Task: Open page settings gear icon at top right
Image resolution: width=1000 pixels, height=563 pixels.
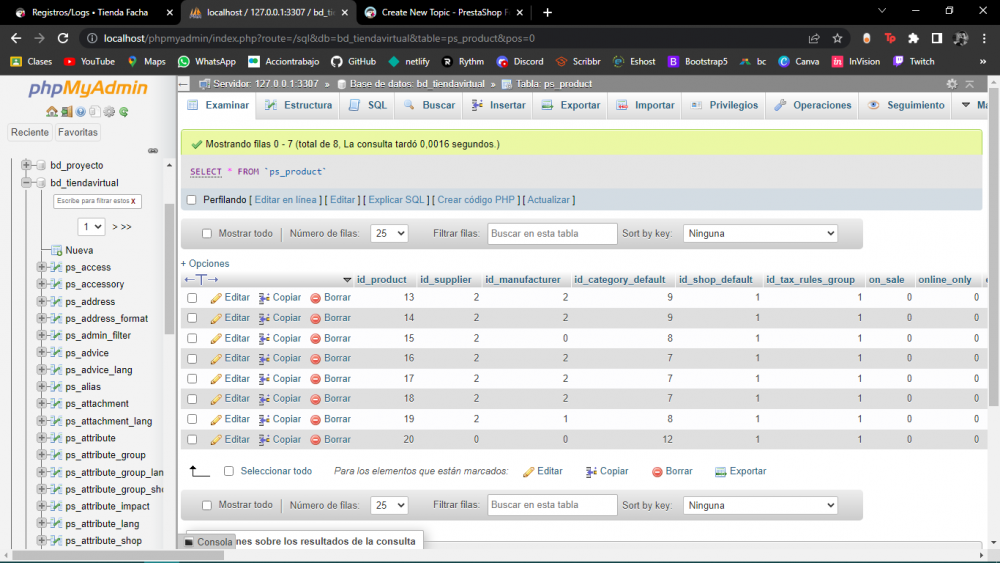Action: coord(952,84)
